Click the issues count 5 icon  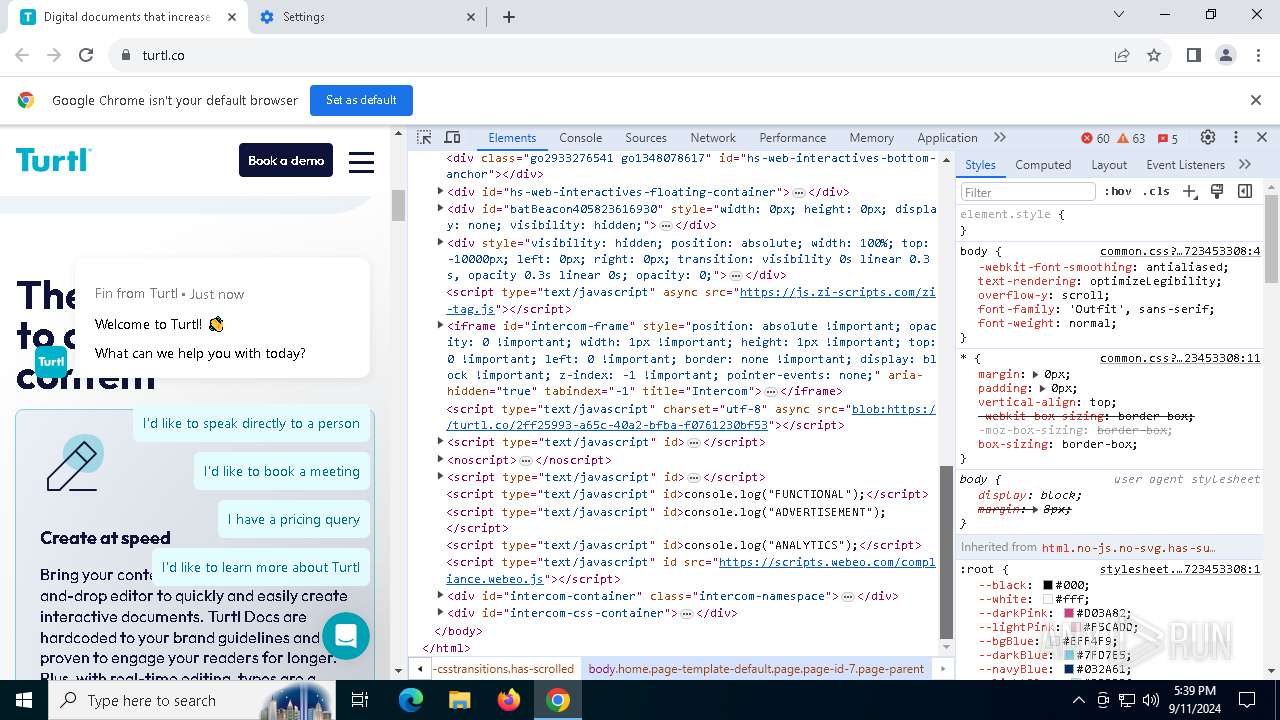pos(1167,138)
